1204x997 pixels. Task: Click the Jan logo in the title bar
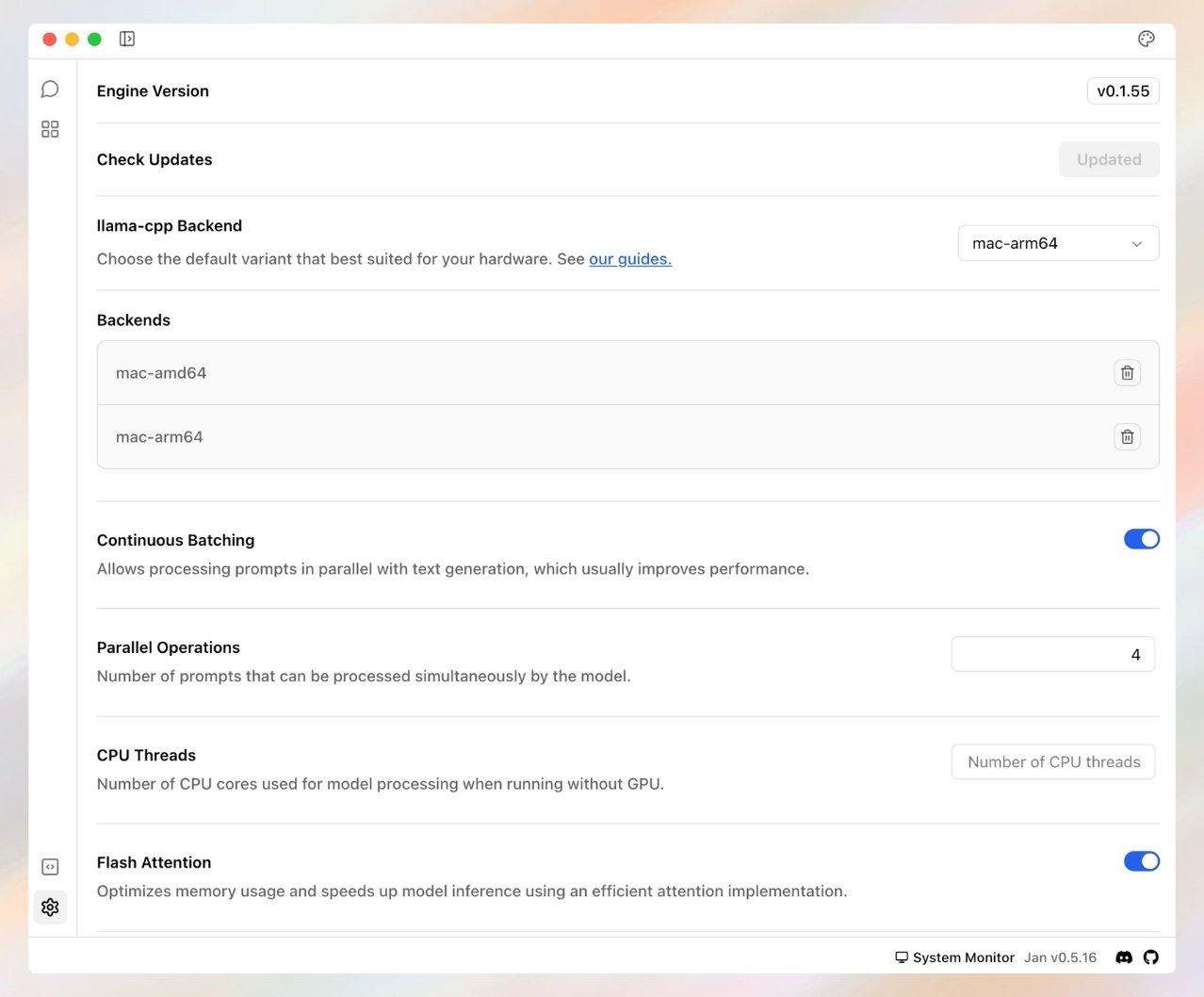pos(127,39)
